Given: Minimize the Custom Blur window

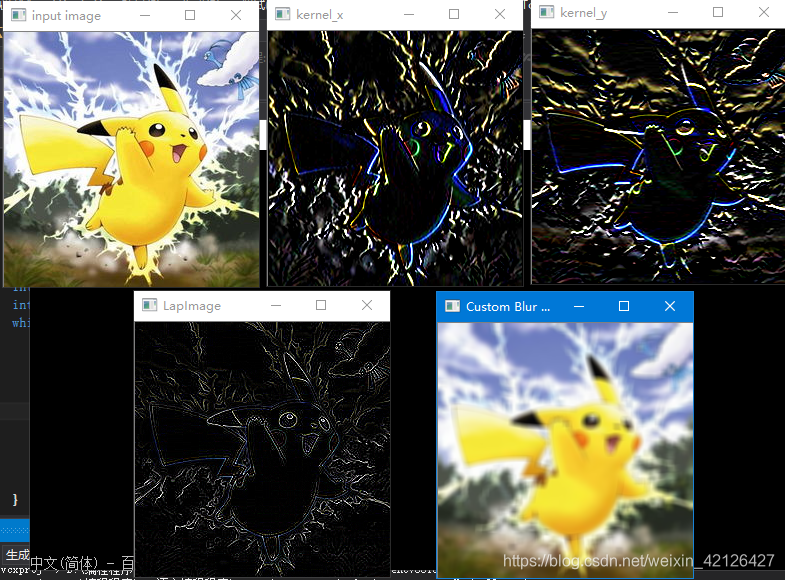Looking at the screenshot, I should [x=579, y=306].
